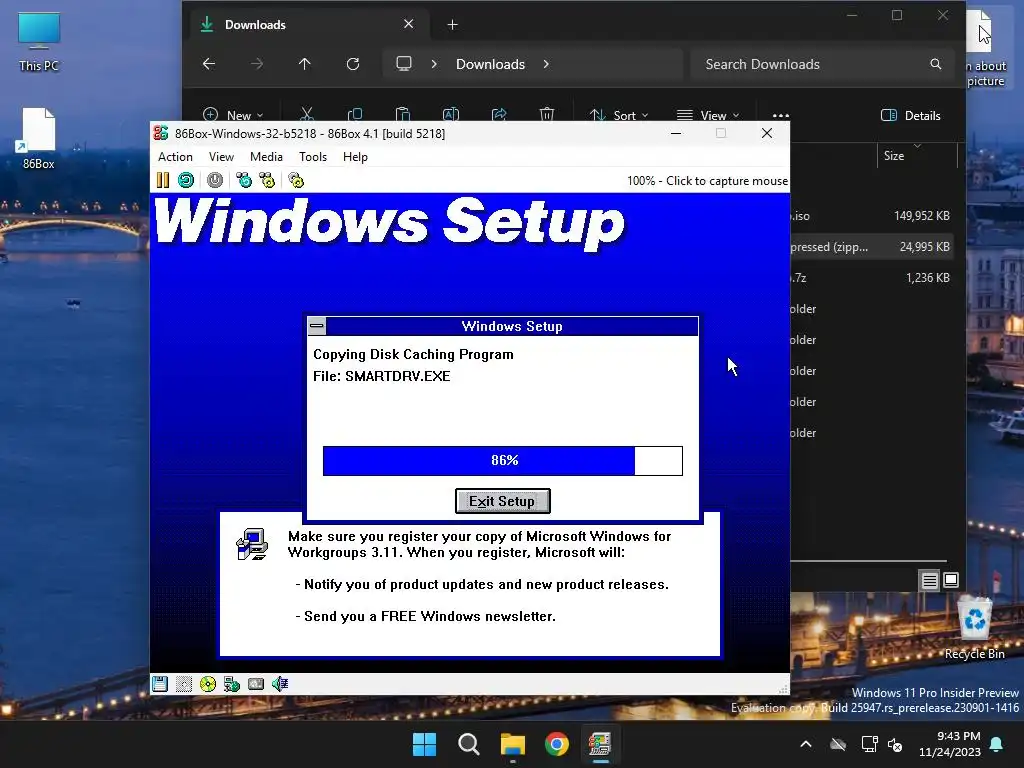
Task: Click the sound speaker icon in 86Box status bar
Action: tap(280, 684)
